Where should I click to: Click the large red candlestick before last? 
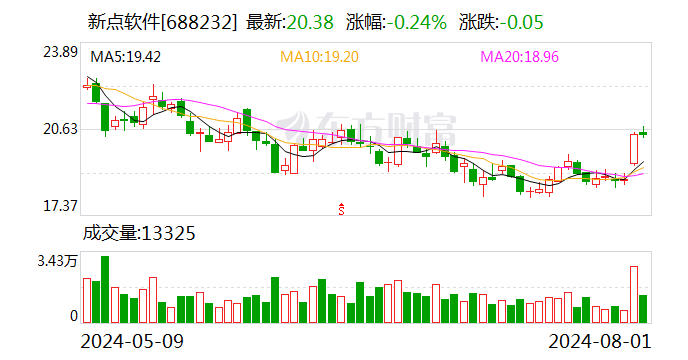[x=634, y=149]
